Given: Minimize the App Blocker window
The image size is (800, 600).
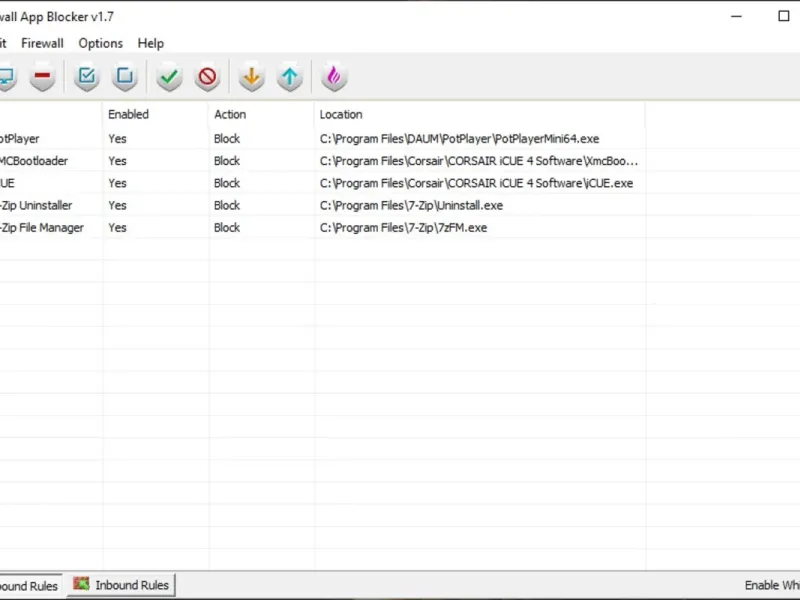Looking at the screenshot, I should pos(736,16).
